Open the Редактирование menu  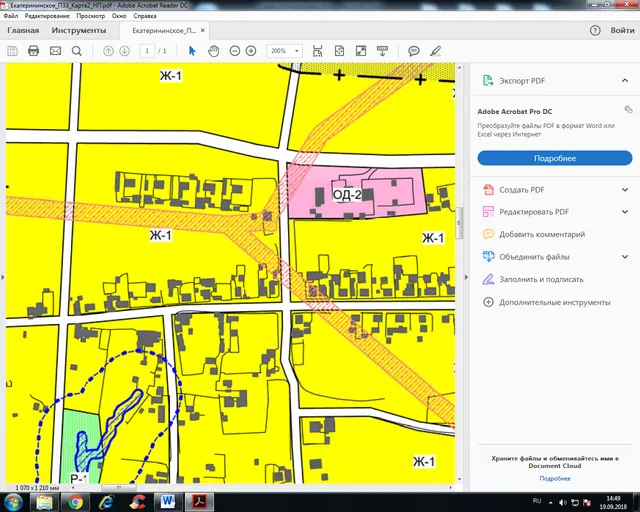click(47, 16)
